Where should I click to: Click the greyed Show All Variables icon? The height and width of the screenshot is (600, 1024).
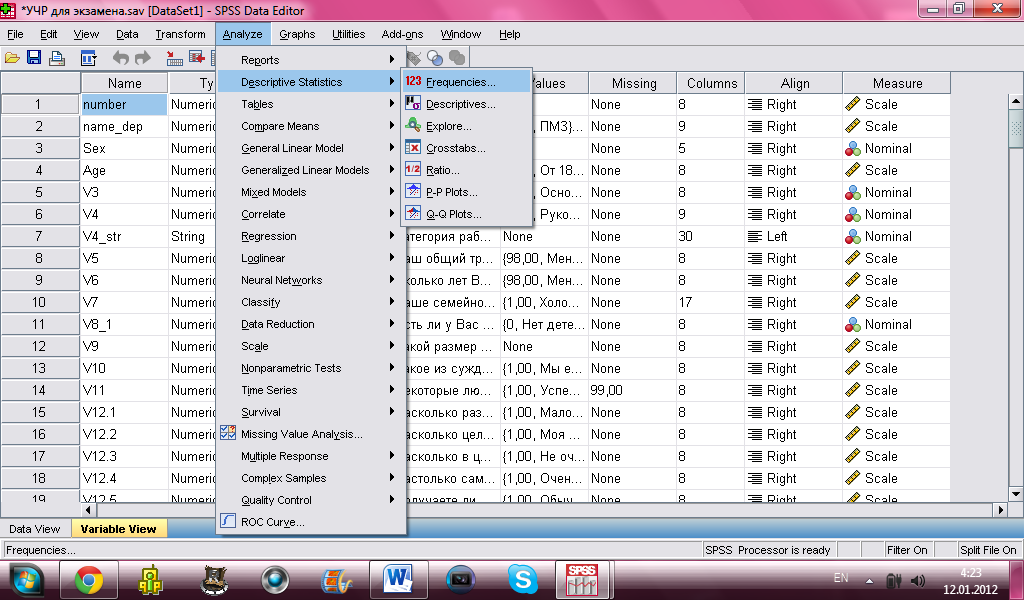point(456,58)
